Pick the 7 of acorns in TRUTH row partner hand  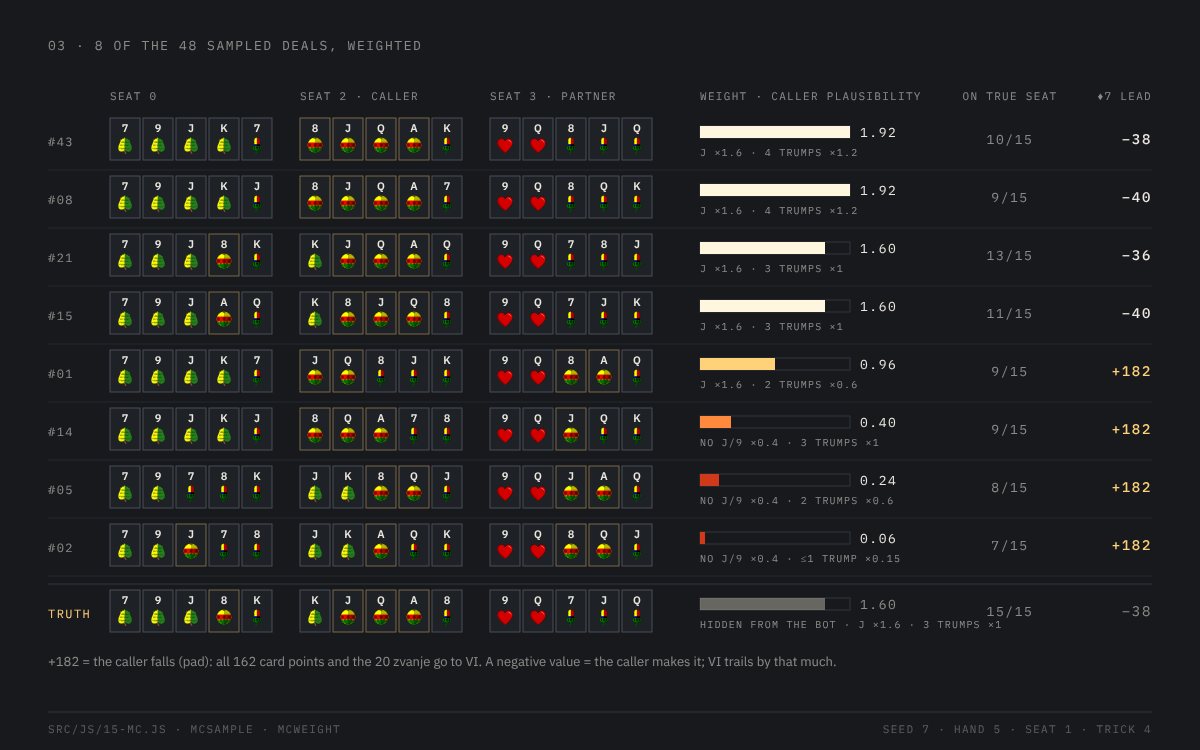point(571,611)
